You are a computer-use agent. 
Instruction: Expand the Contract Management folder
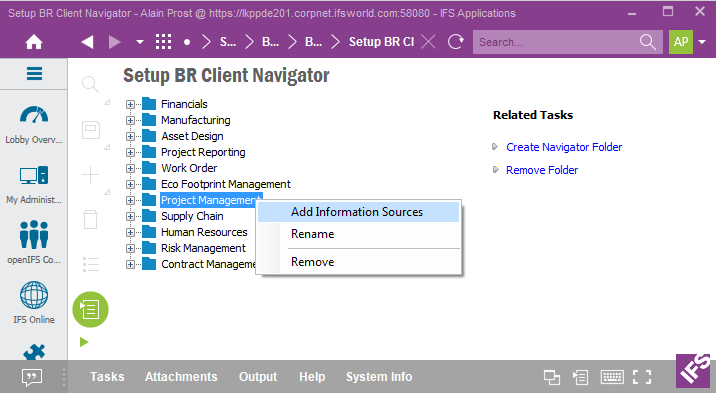(x=130, y=264)
